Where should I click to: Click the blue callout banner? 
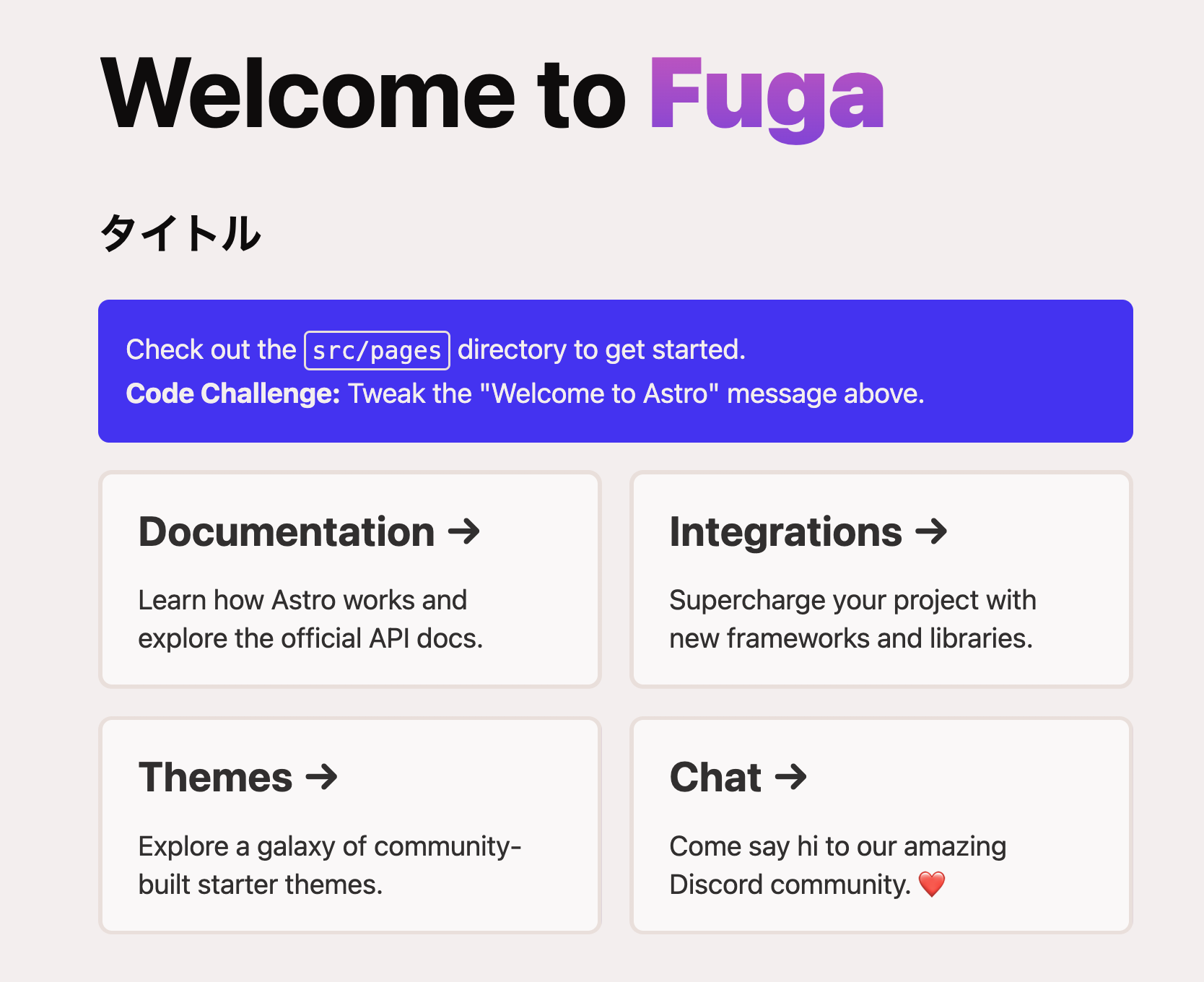(616, 370)
